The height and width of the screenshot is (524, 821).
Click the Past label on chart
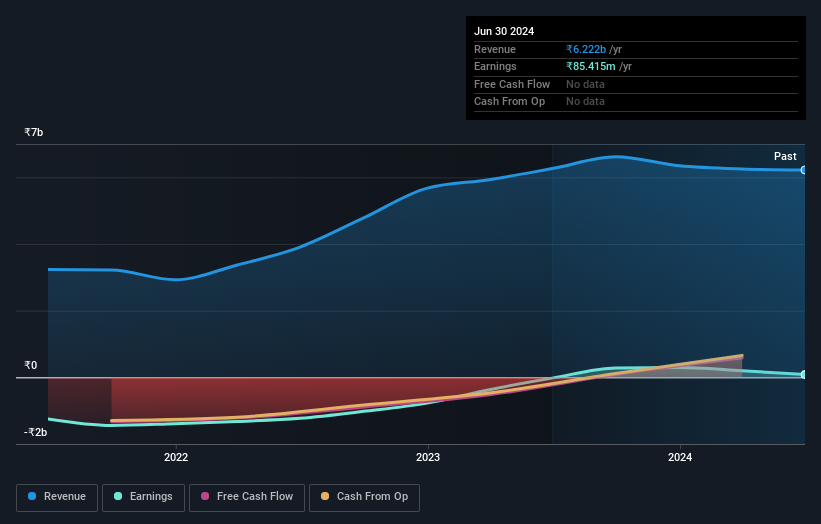point(785,156)
